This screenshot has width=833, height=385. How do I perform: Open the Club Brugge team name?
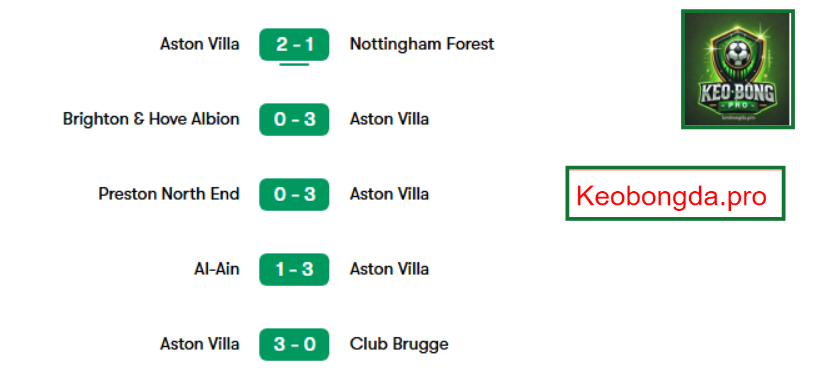point(399,344)
